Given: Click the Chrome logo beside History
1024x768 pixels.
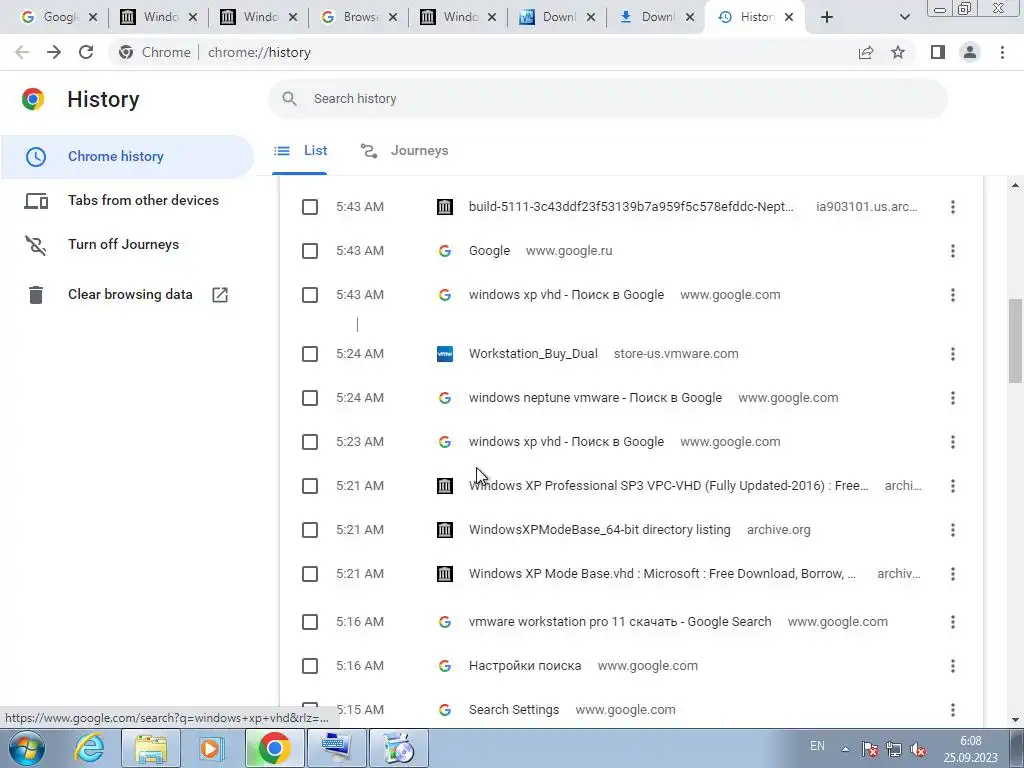Looking at the screenshot, I should click(33, 99).
